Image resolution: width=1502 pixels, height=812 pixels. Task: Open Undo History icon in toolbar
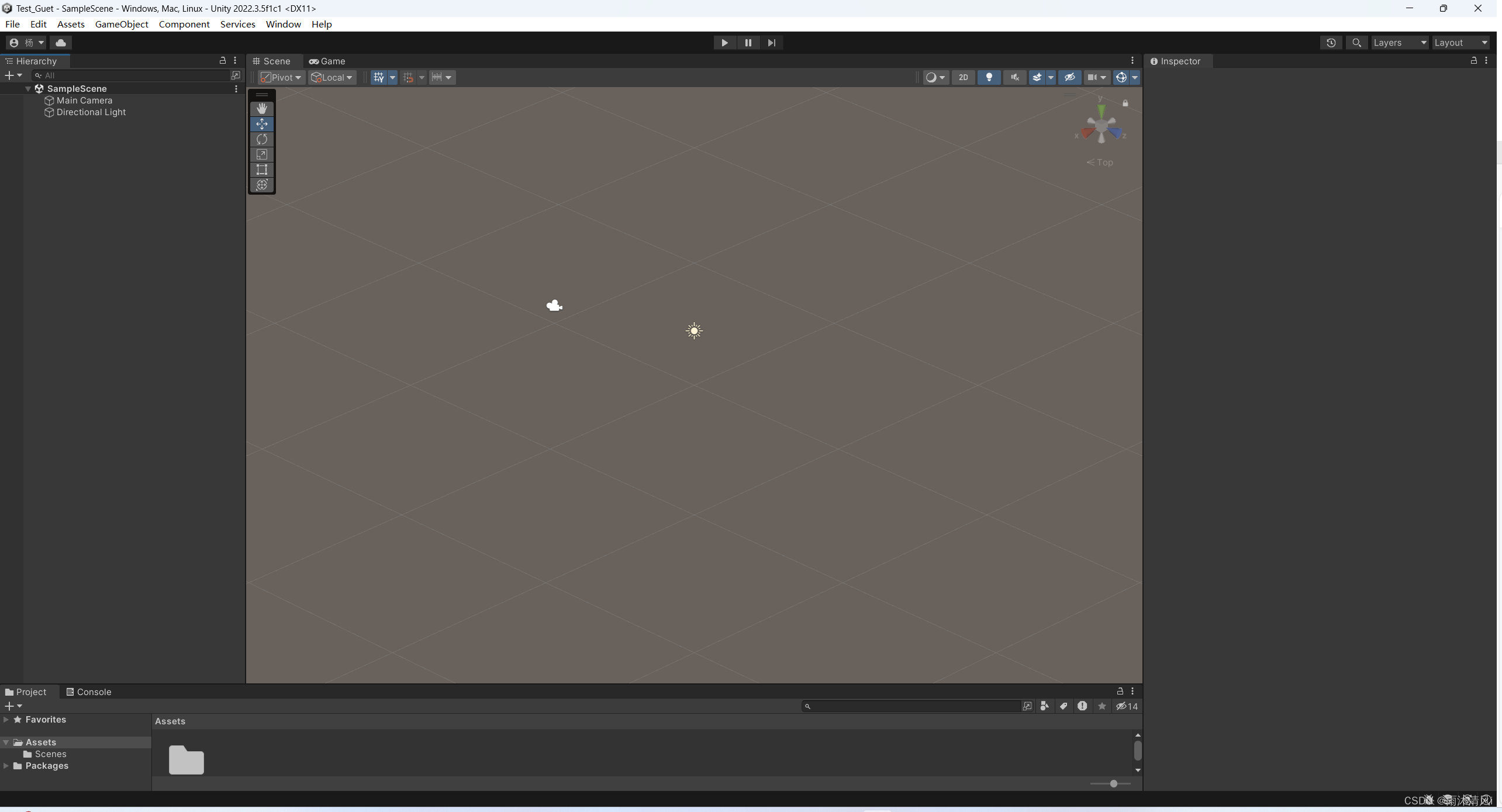tap(1331, 43)
